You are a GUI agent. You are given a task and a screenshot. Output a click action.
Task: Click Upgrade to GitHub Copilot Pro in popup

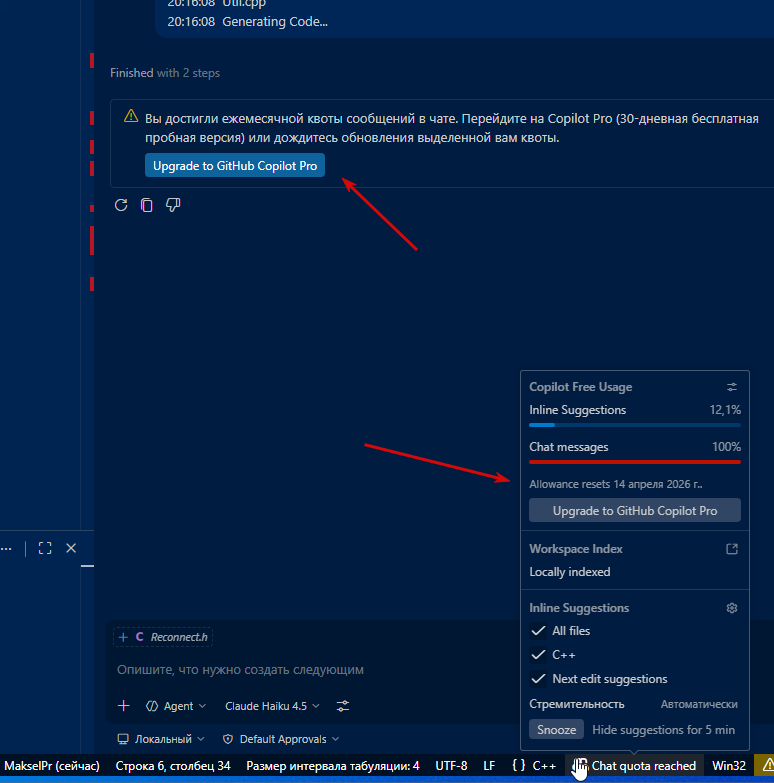pyautogui.click(x=635, y=510)
